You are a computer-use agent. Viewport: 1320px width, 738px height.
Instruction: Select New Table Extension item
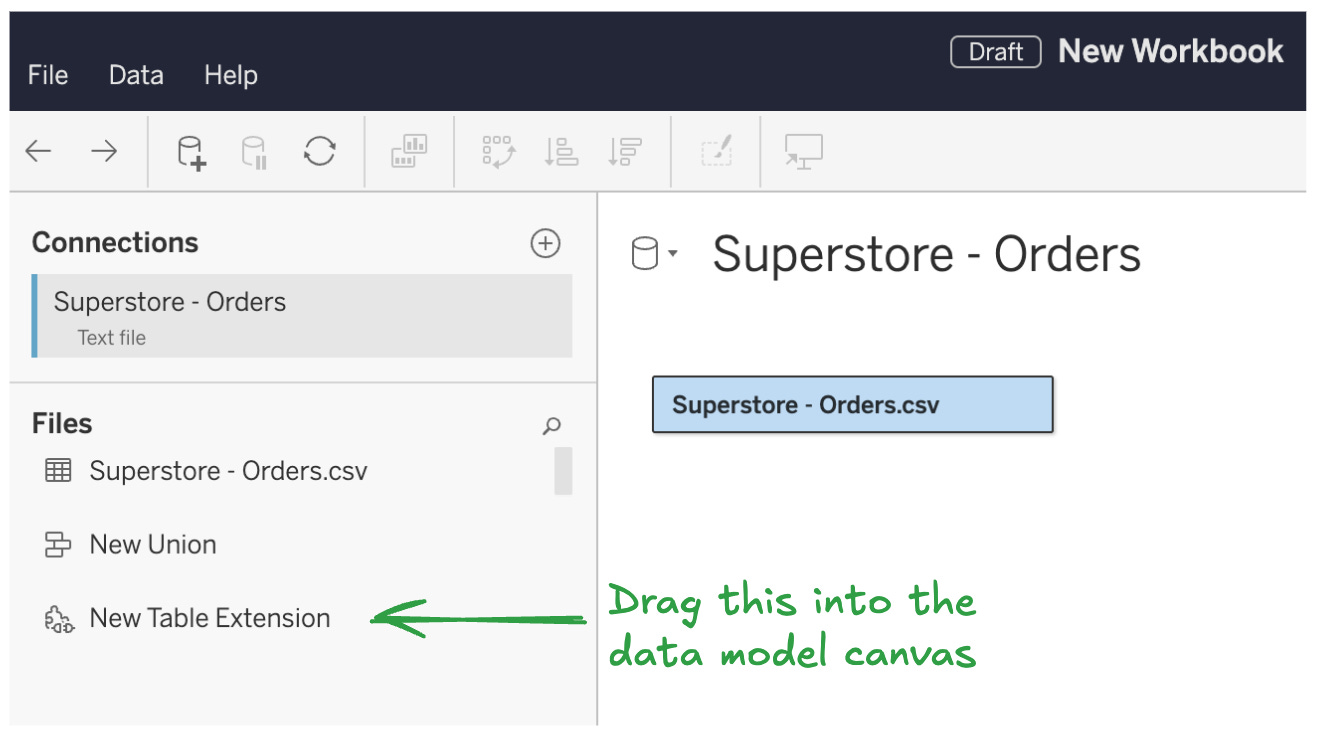coord(209,618)
